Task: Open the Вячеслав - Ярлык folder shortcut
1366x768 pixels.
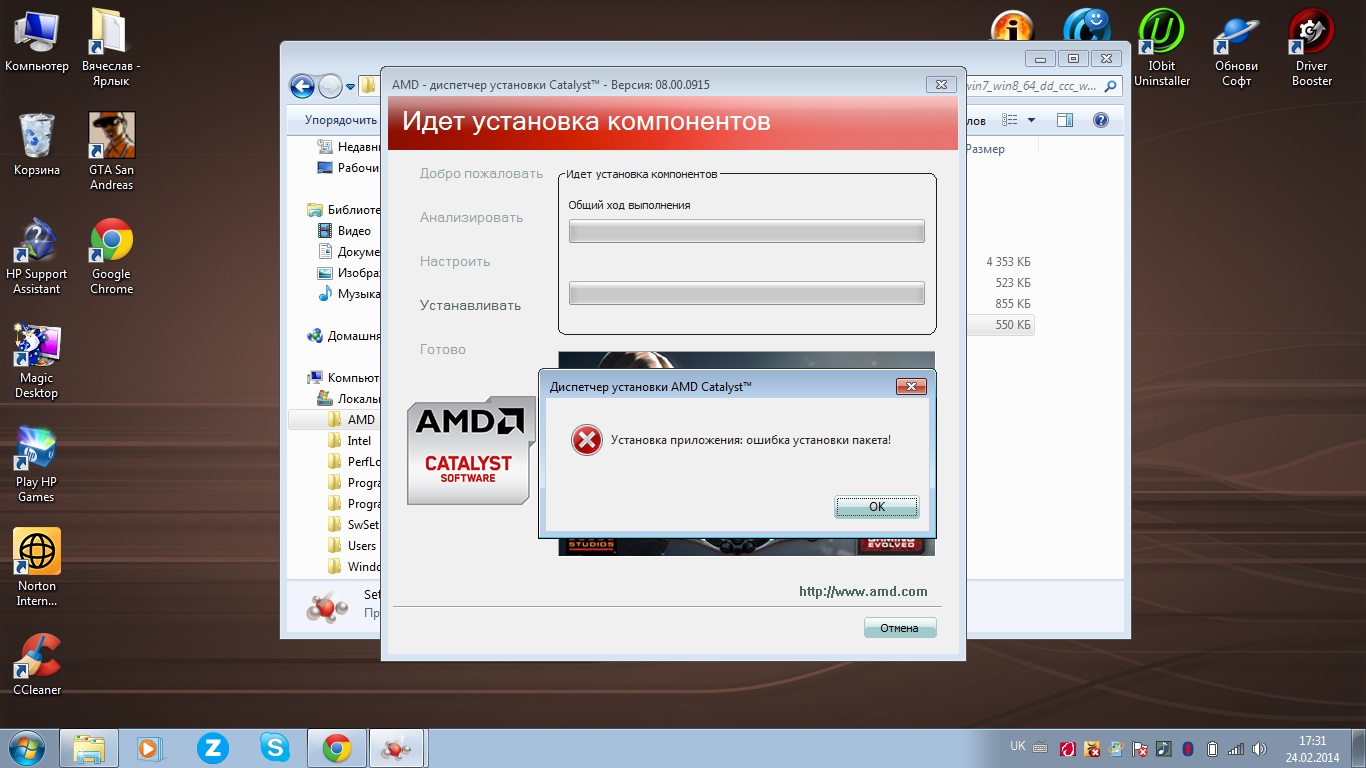Action: pos(111,48)
